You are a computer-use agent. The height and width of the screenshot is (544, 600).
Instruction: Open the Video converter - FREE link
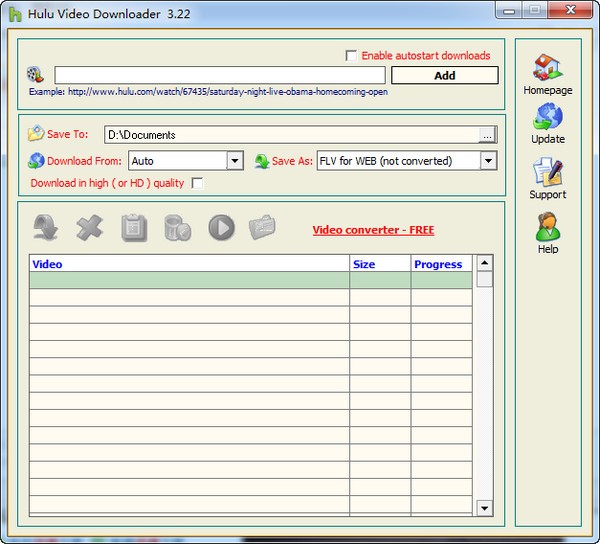(373, 230)
